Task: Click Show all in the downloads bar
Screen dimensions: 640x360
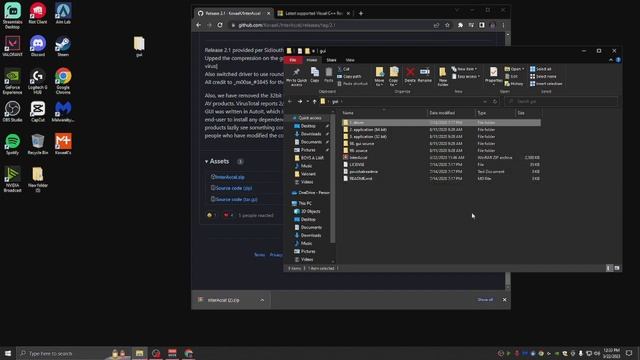Action: (485, 300)
